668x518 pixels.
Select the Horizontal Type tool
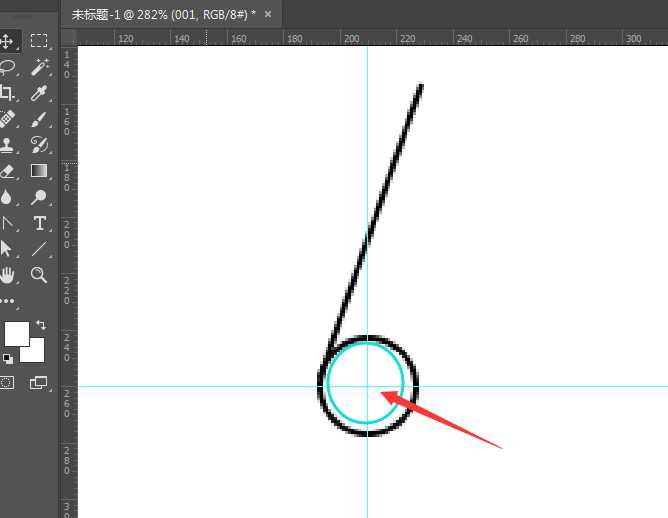point(39,223)
